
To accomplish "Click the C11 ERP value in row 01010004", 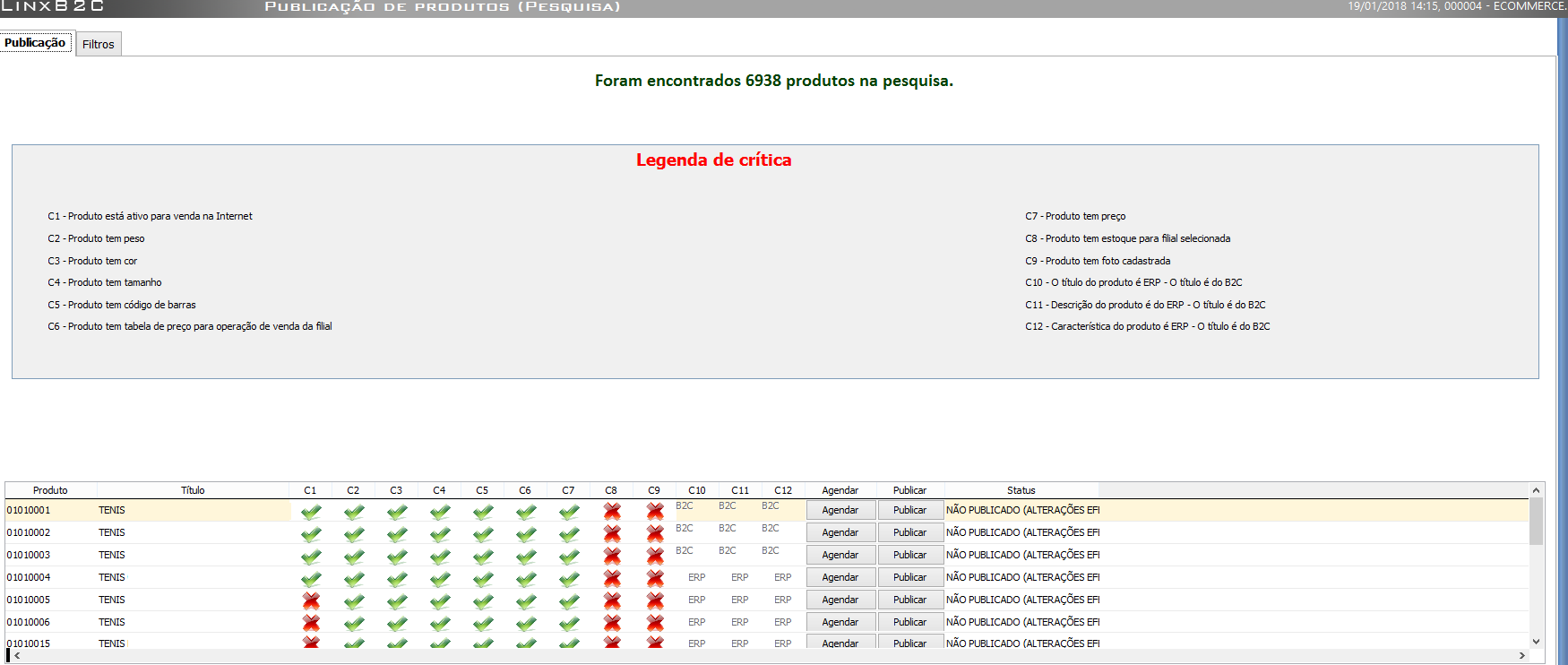I will click(x=740, y=577).
